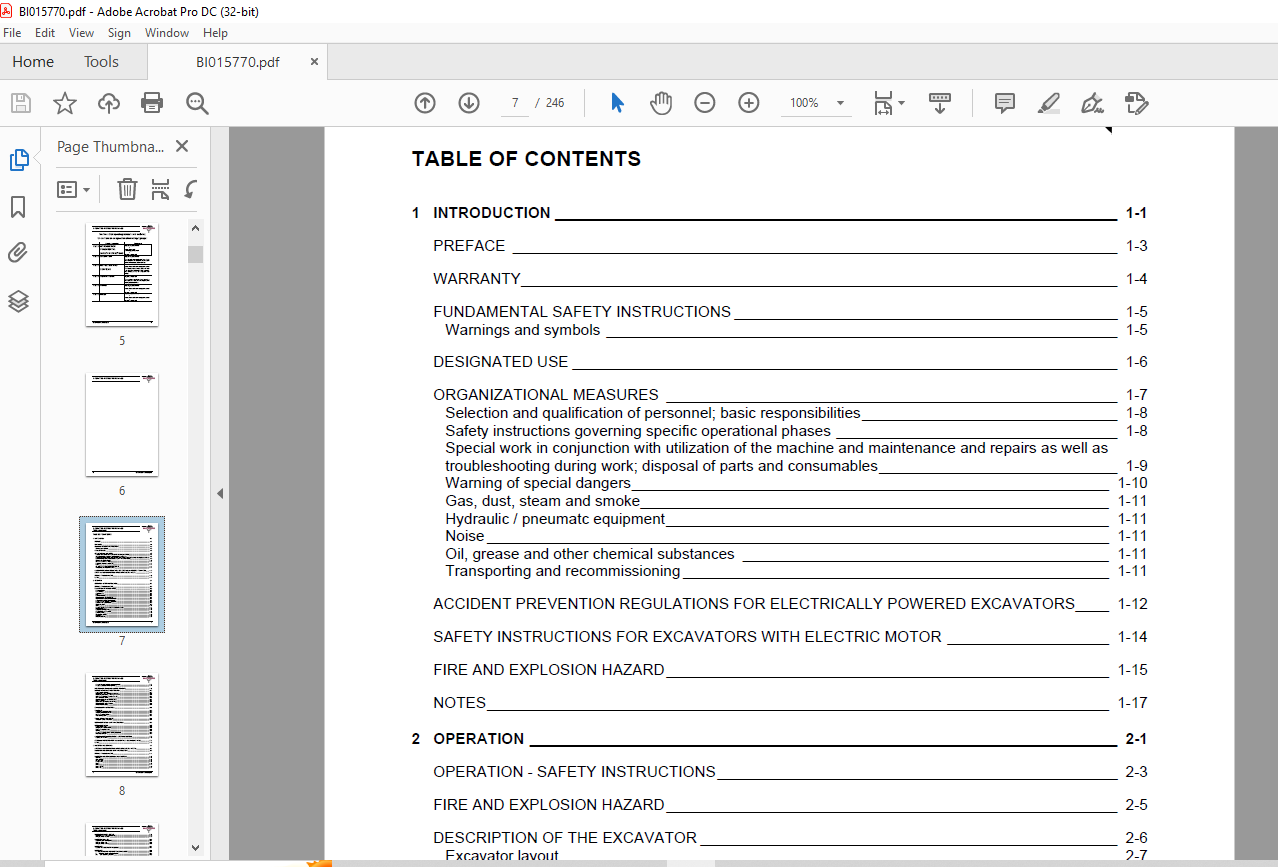Click Warnings and symbols entry
The image size is (1278, 867).
796,330
